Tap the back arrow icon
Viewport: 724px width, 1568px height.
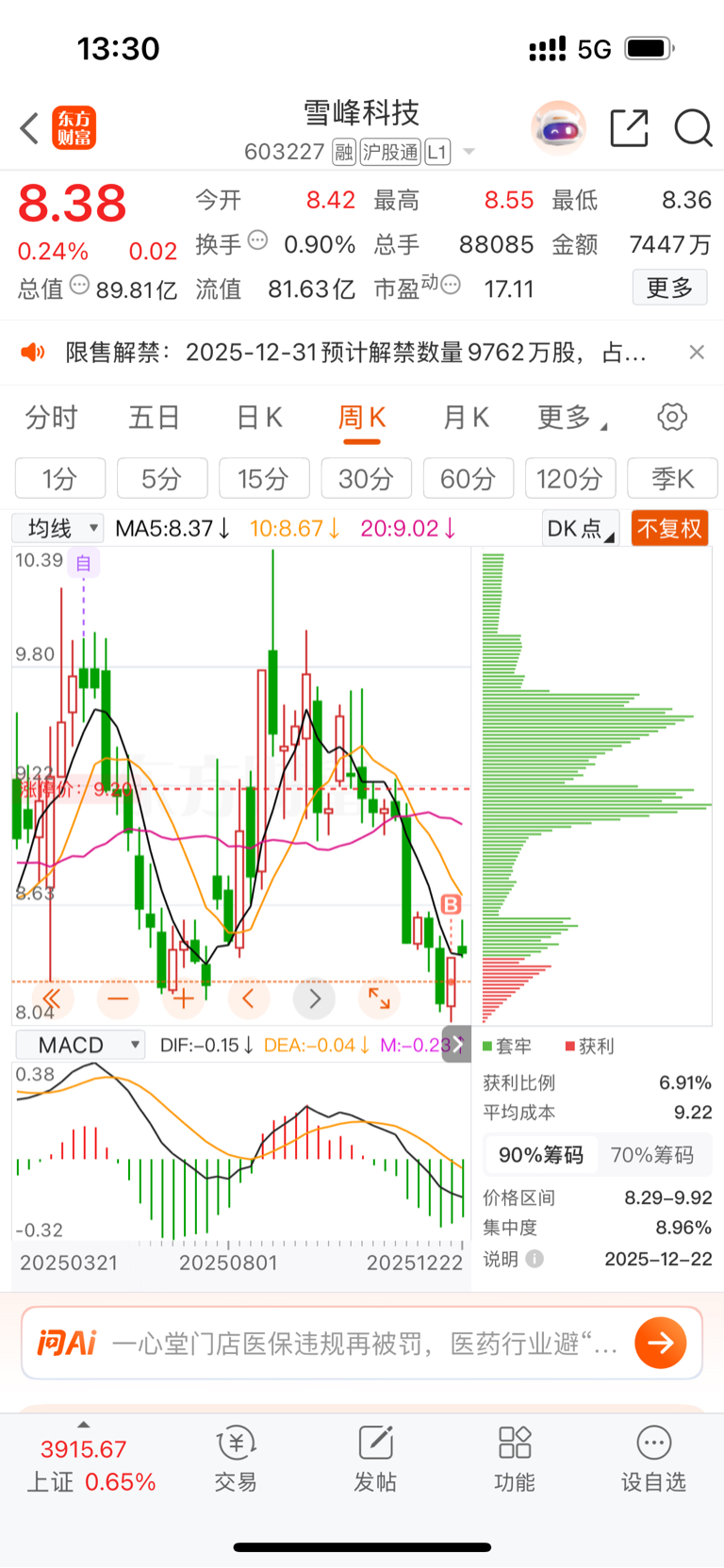pos(29,128)
